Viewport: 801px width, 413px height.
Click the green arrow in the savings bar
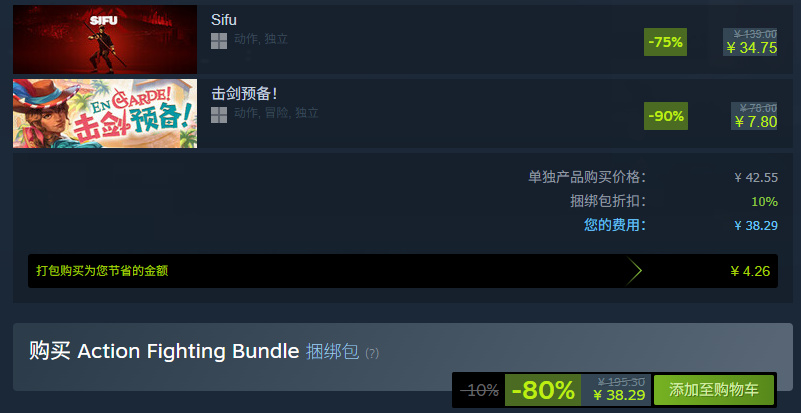[633, 271]
